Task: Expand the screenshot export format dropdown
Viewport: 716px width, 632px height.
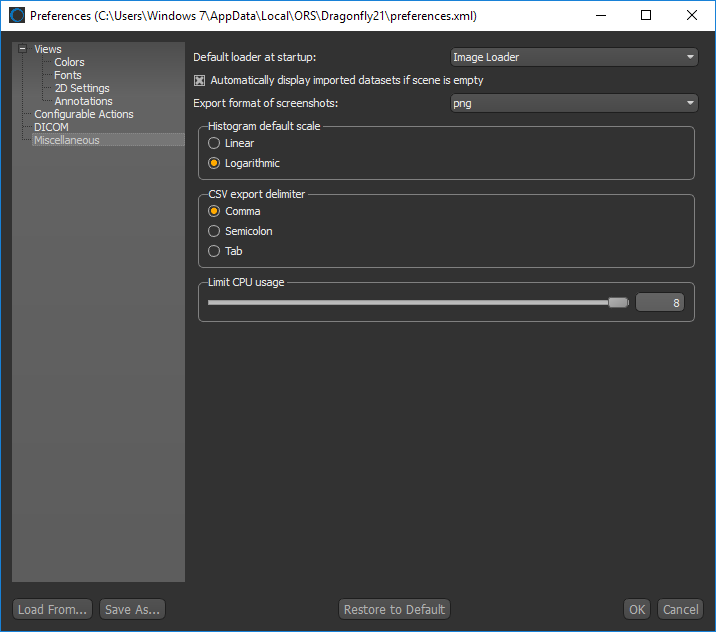Action: click(573, 104)
